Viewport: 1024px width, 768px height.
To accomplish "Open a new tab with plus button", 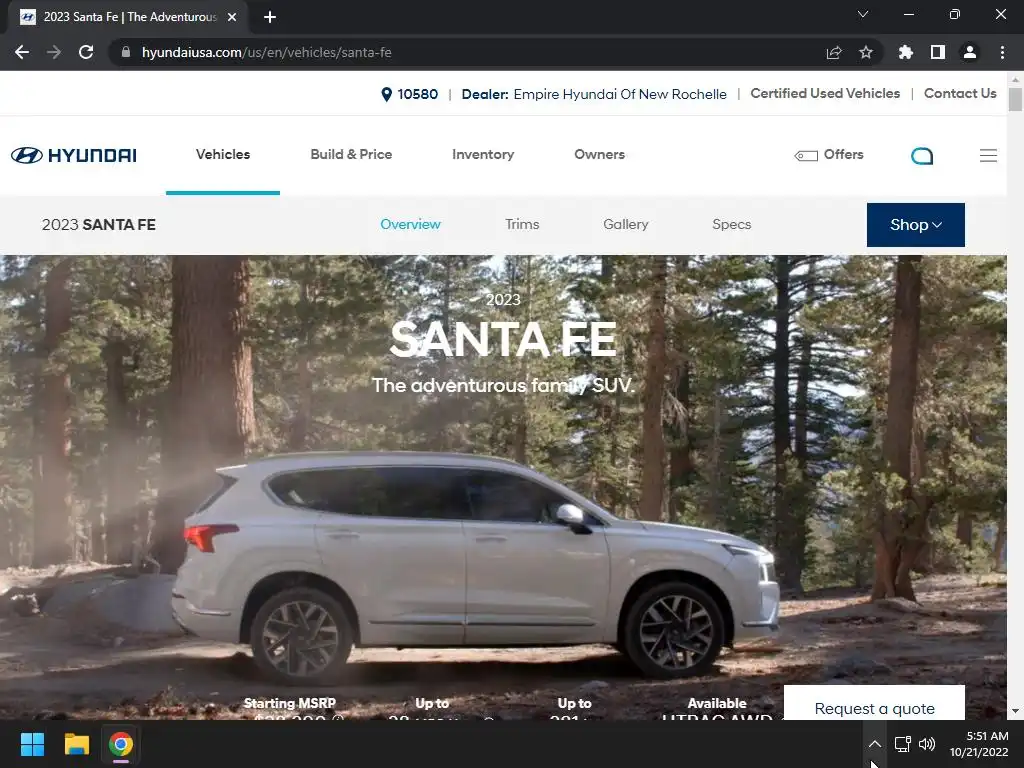I will [270, 17].
